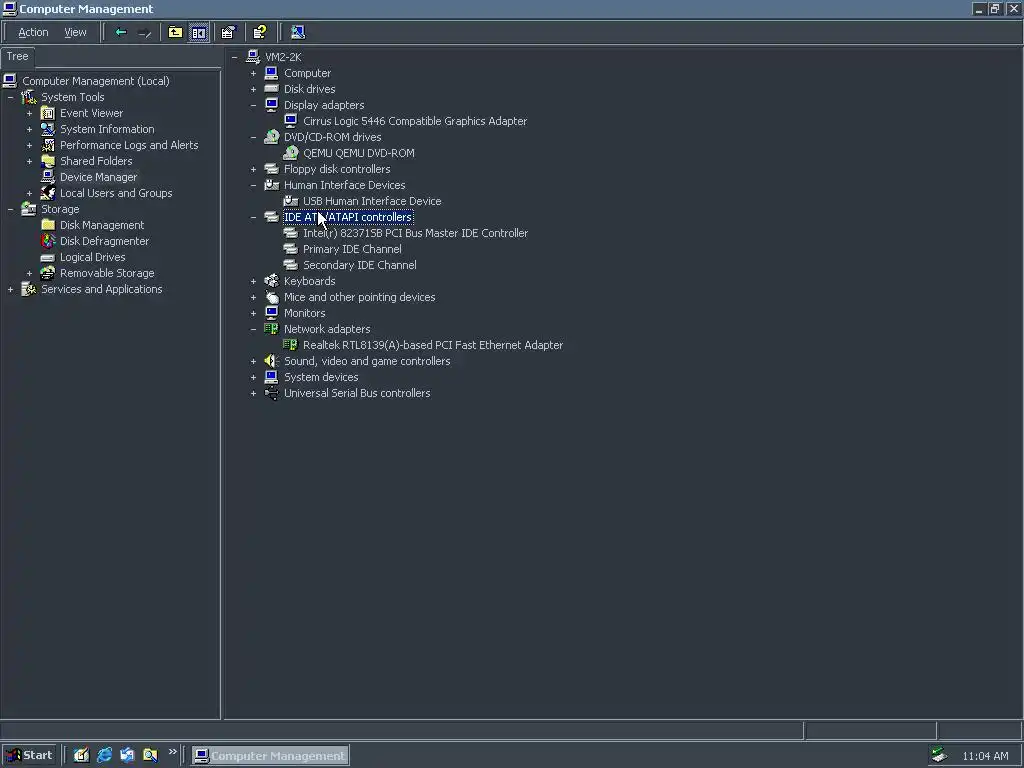Click the Disk drives category icon

point(272,89)
